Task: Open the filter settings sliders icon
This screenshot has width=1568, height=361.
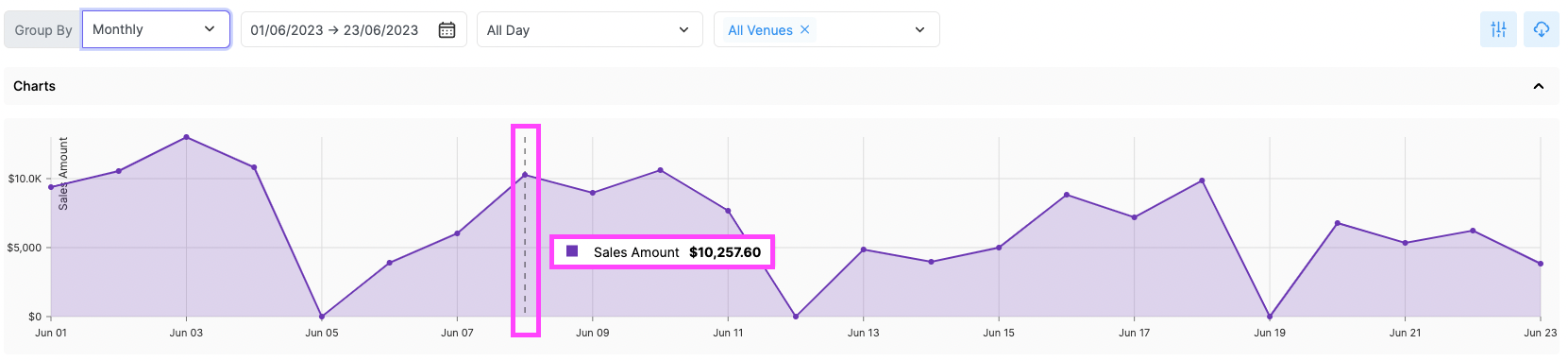Action: coord(1498,29)
